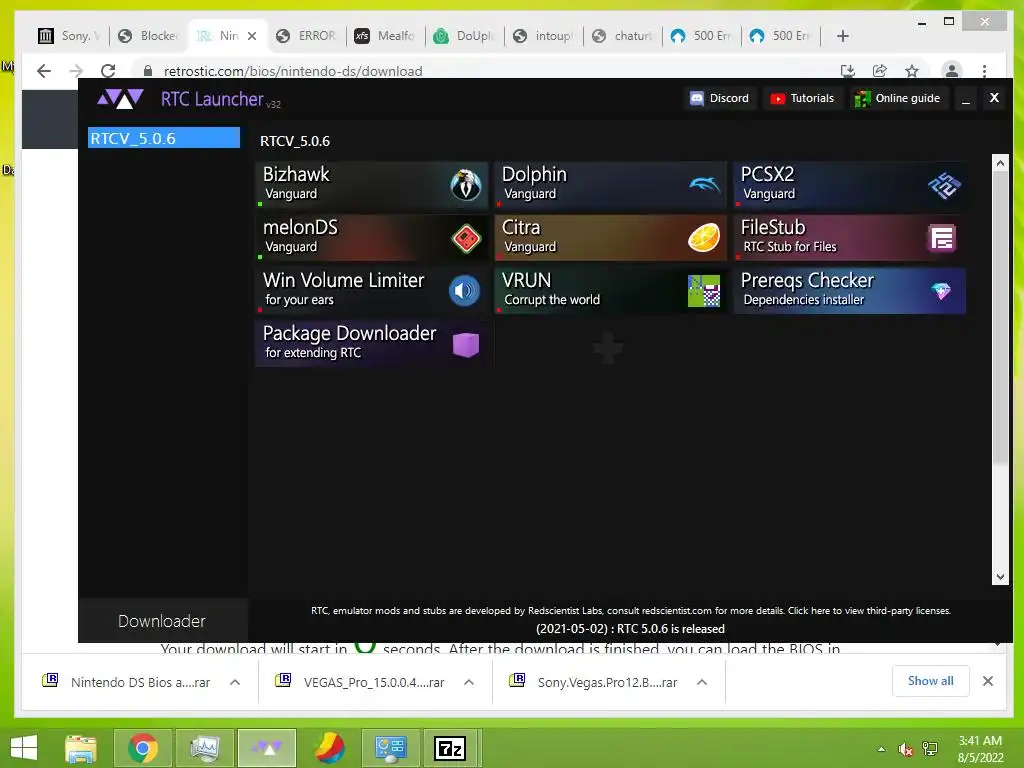Click the Citra title text
This screenshot has width=1024, height=768.
(521, 227)
